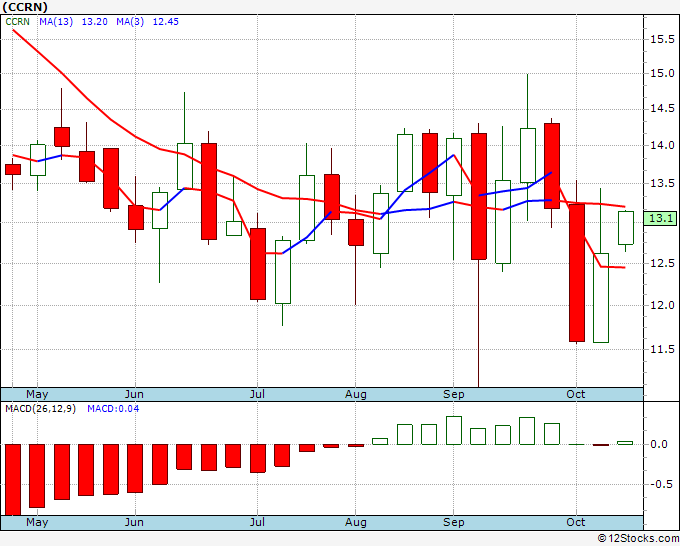Select Sep on the upper time axis
The width and height of the screenshot is (680, 546).
click(454, 394)
